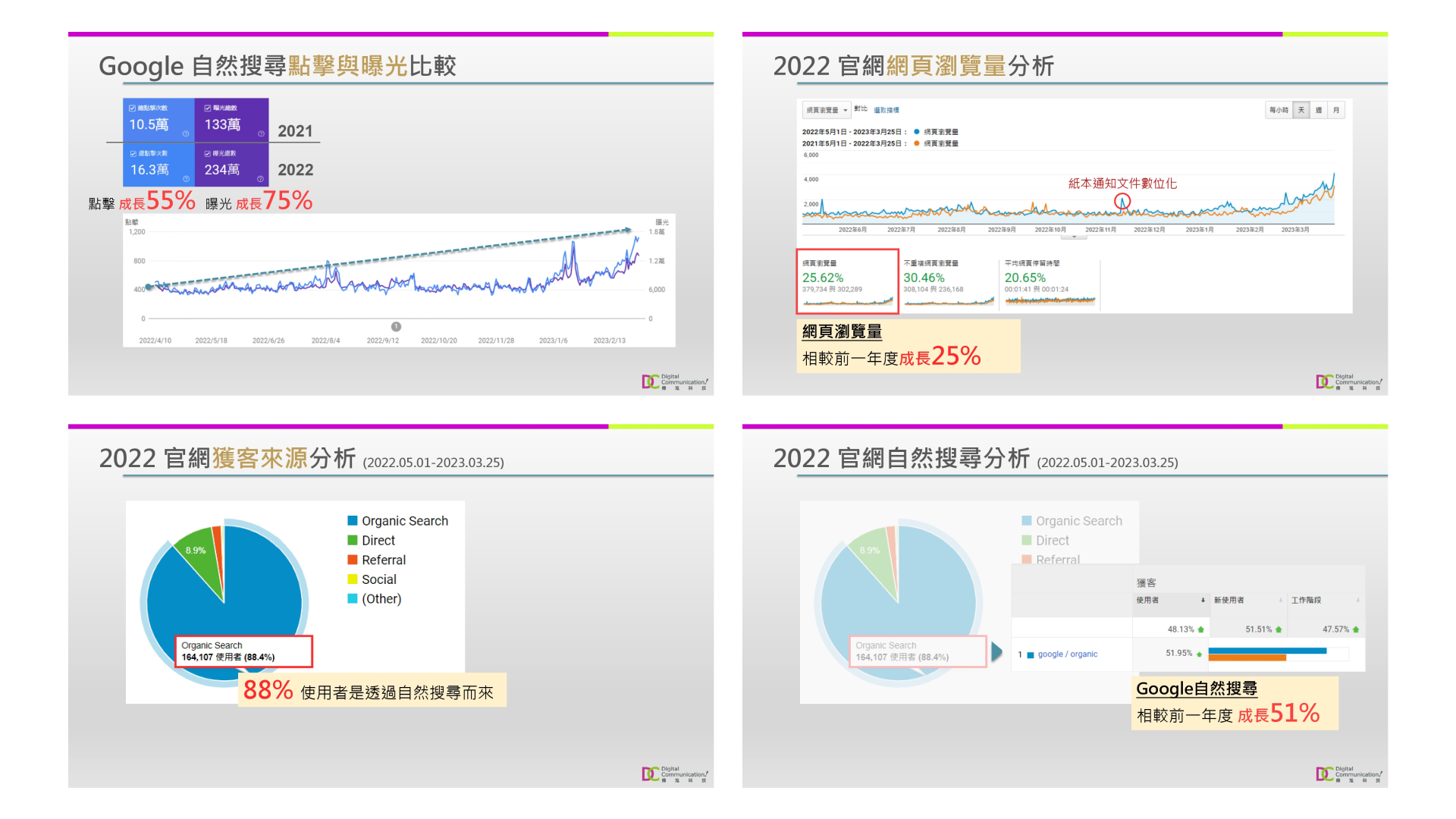The height and width of the screenshot is (819, 1456).
Task: Open the google / organic link
Action: tap(1067, 654)
